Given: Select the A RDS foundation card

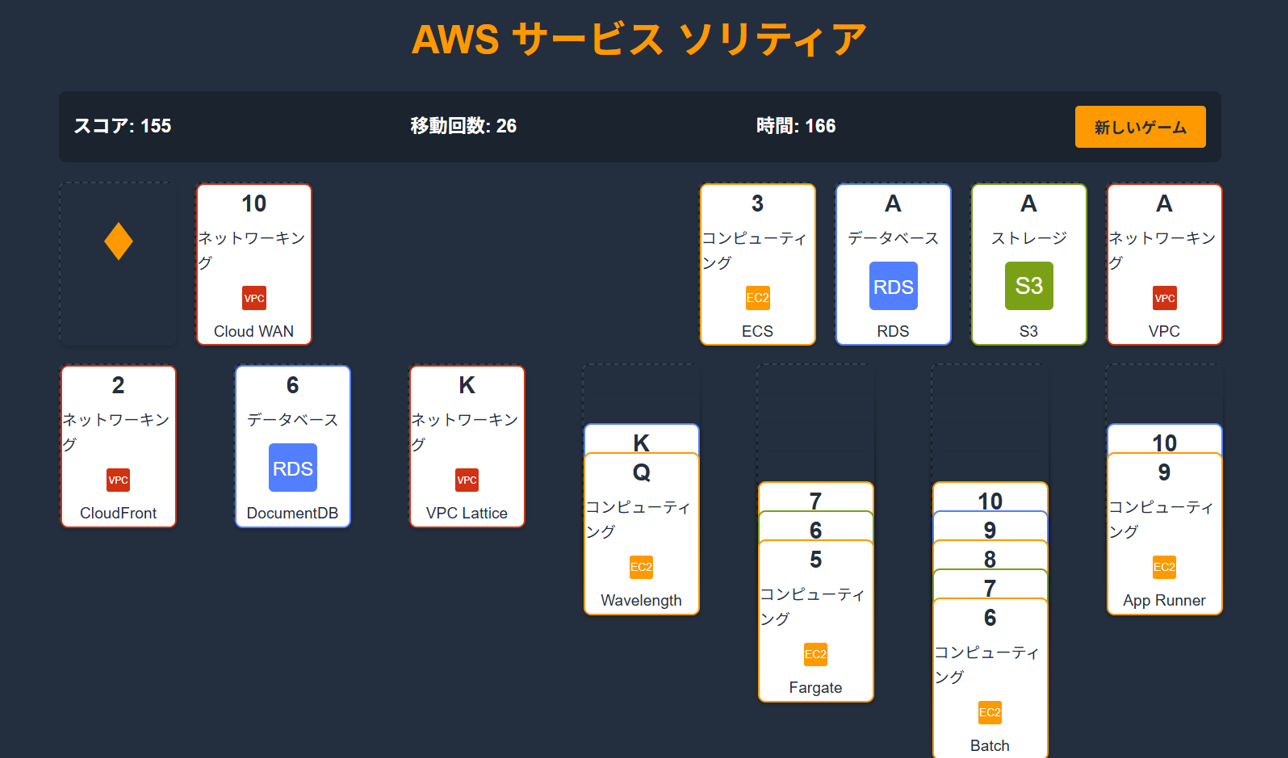Looking at the screenshot, I should pyautogui.click(x=893, y=264).
